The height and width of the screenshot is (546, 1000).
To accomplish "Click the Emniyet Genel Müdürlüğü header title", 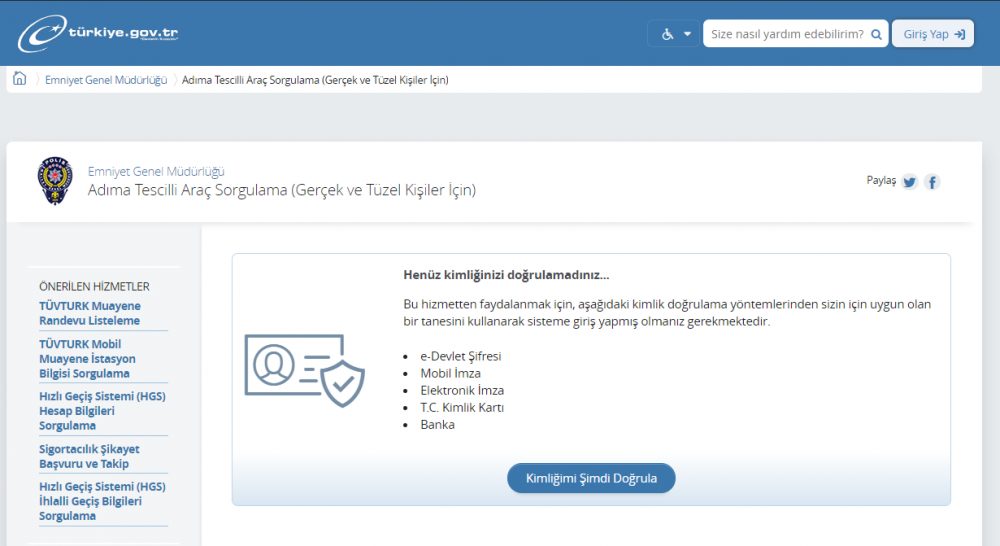I will pos(156,171).
